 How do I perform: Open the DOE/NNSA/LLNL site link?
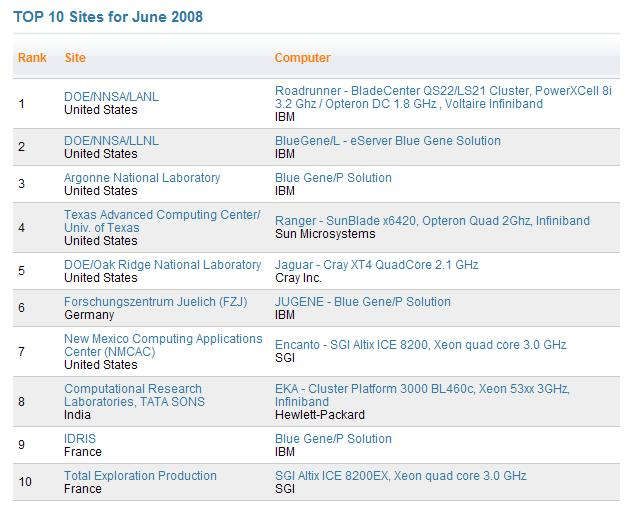tap(111, 141)
